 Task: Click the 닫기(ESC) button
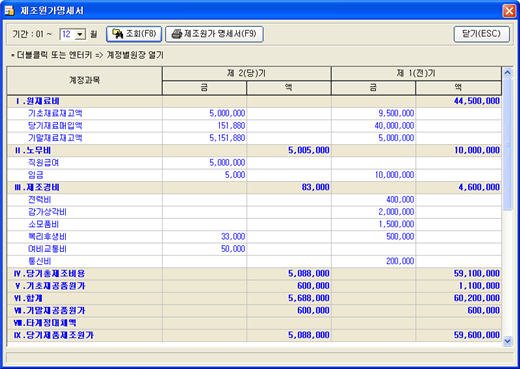[482, 34]
